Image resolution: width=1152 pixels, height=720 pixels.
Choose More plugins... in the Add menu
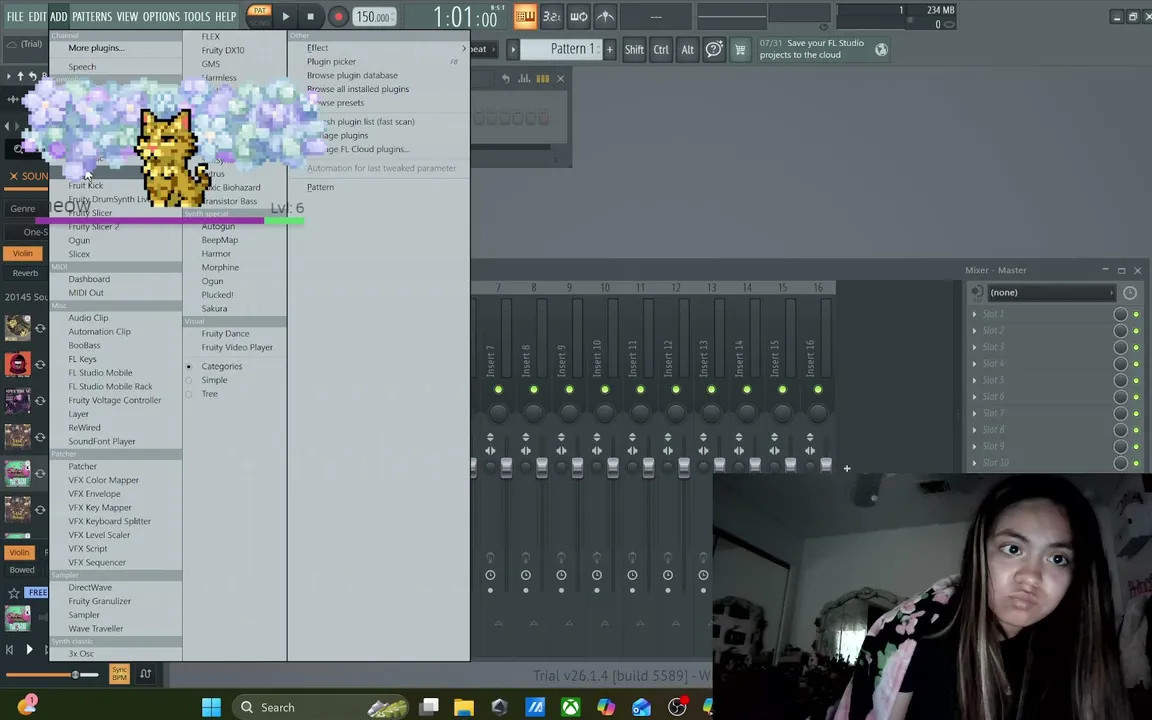(96, 48)
